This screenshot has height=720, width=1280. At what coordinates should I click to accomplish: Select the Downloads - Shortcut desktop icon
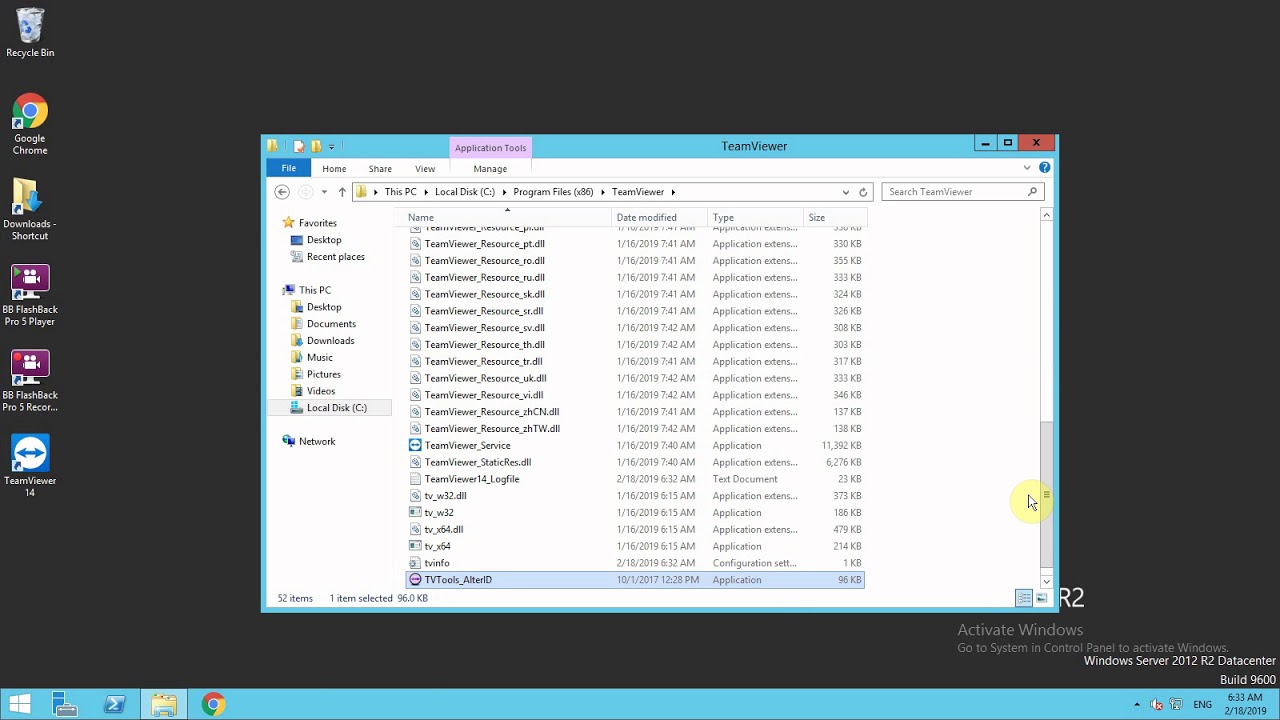coord(30,209)
